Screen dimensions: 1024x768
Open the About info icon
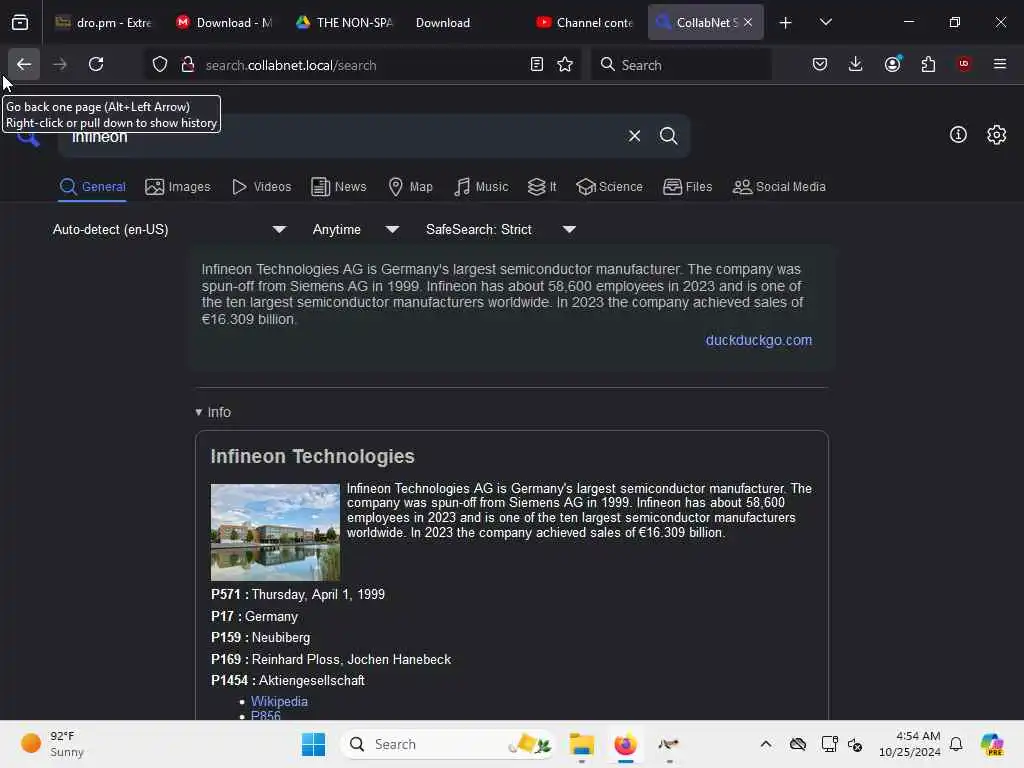pos(958,135)
